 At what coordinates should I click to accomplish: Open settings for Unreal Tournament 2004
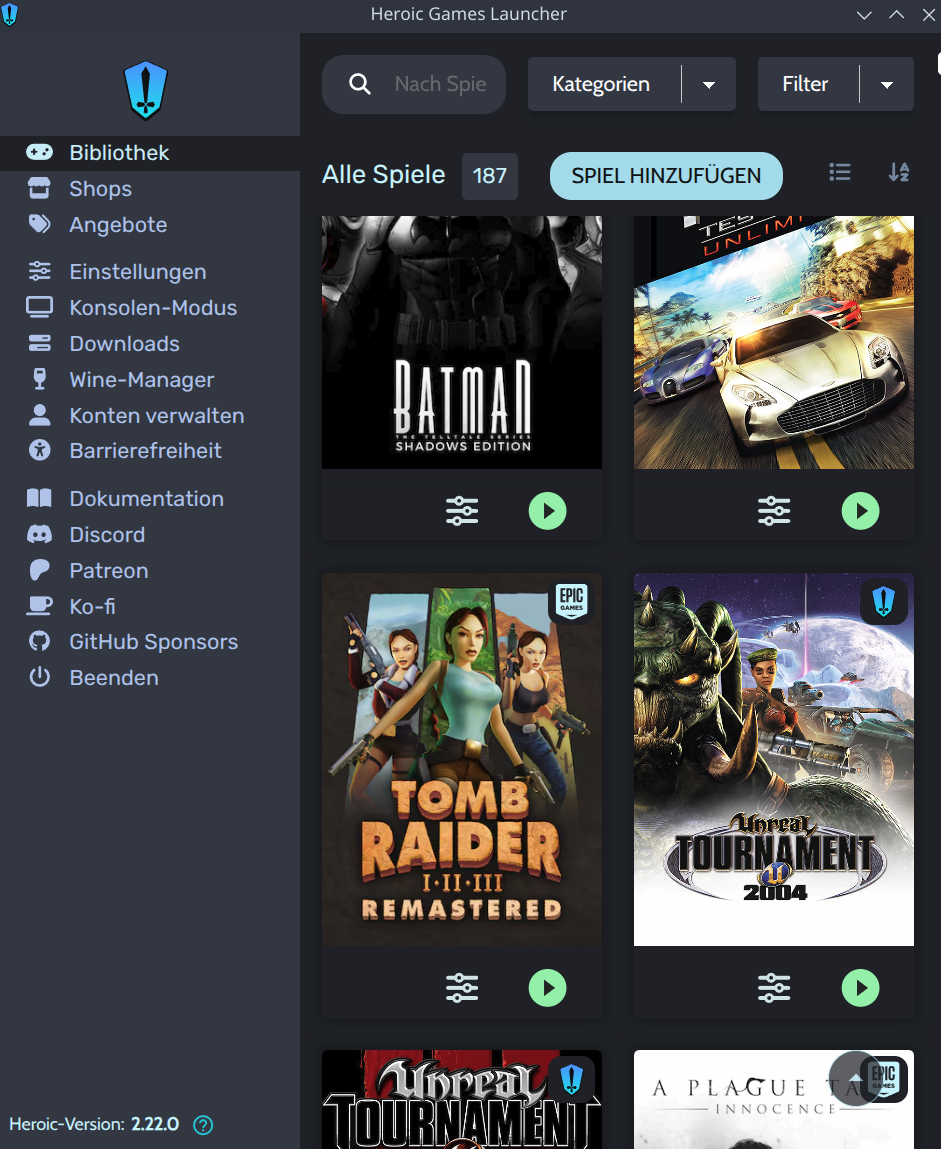click(774, 988)
